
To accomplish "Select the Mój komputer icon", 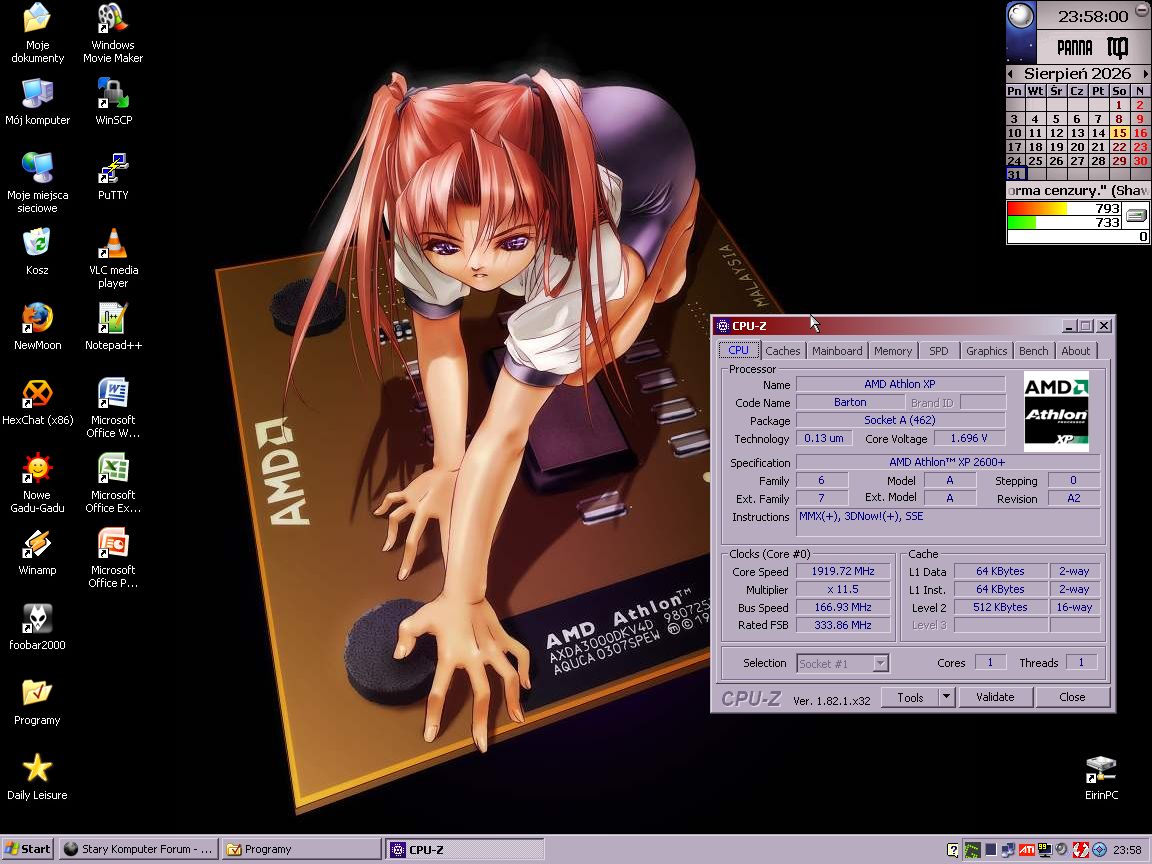I will 37,101.
